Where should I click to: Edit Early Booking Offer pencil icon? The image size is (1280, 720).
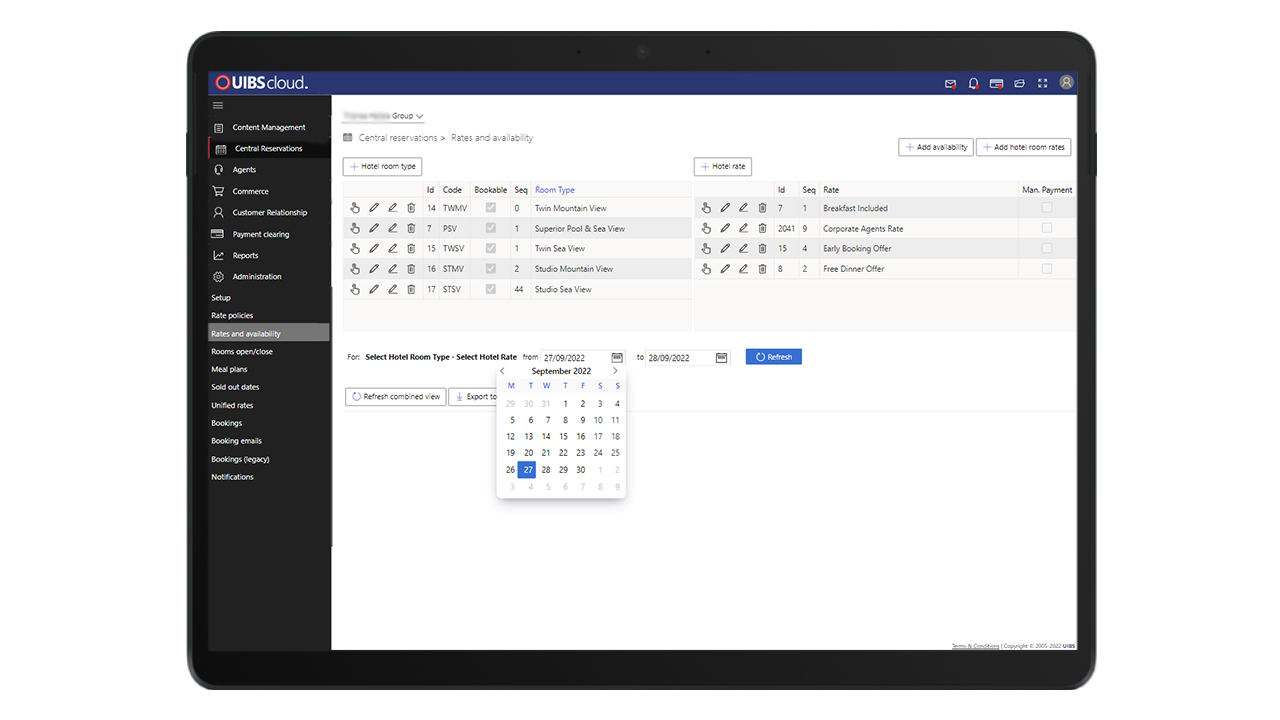[725, 248]
